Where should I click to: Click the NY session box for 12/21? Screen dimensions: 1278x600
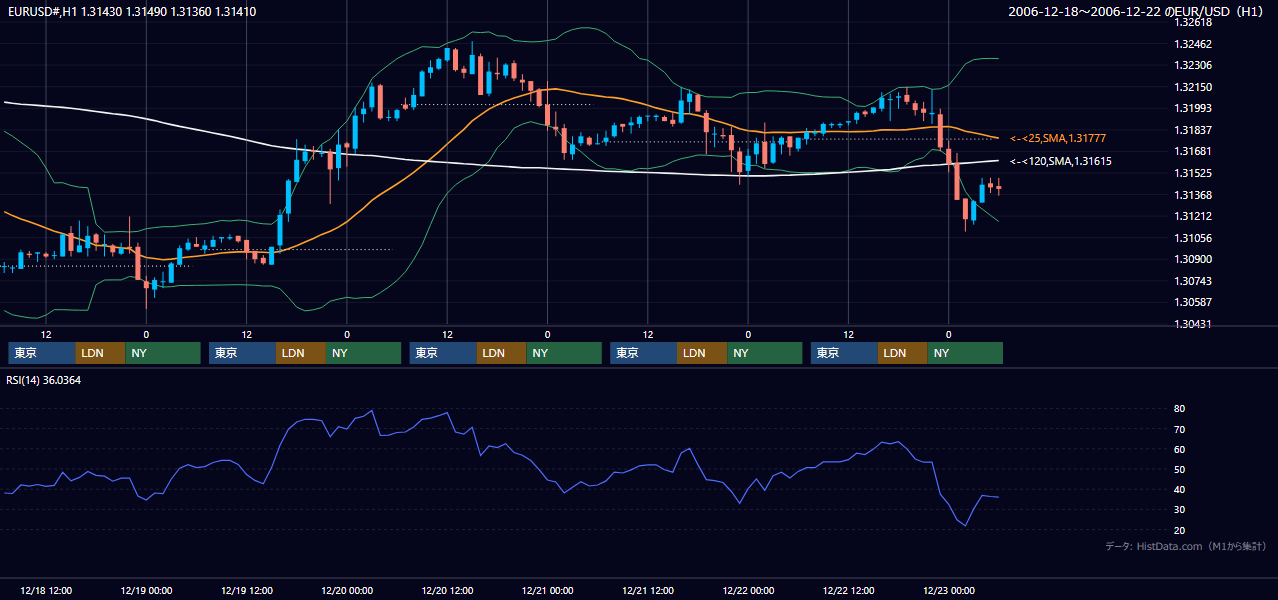click(766, 353)
